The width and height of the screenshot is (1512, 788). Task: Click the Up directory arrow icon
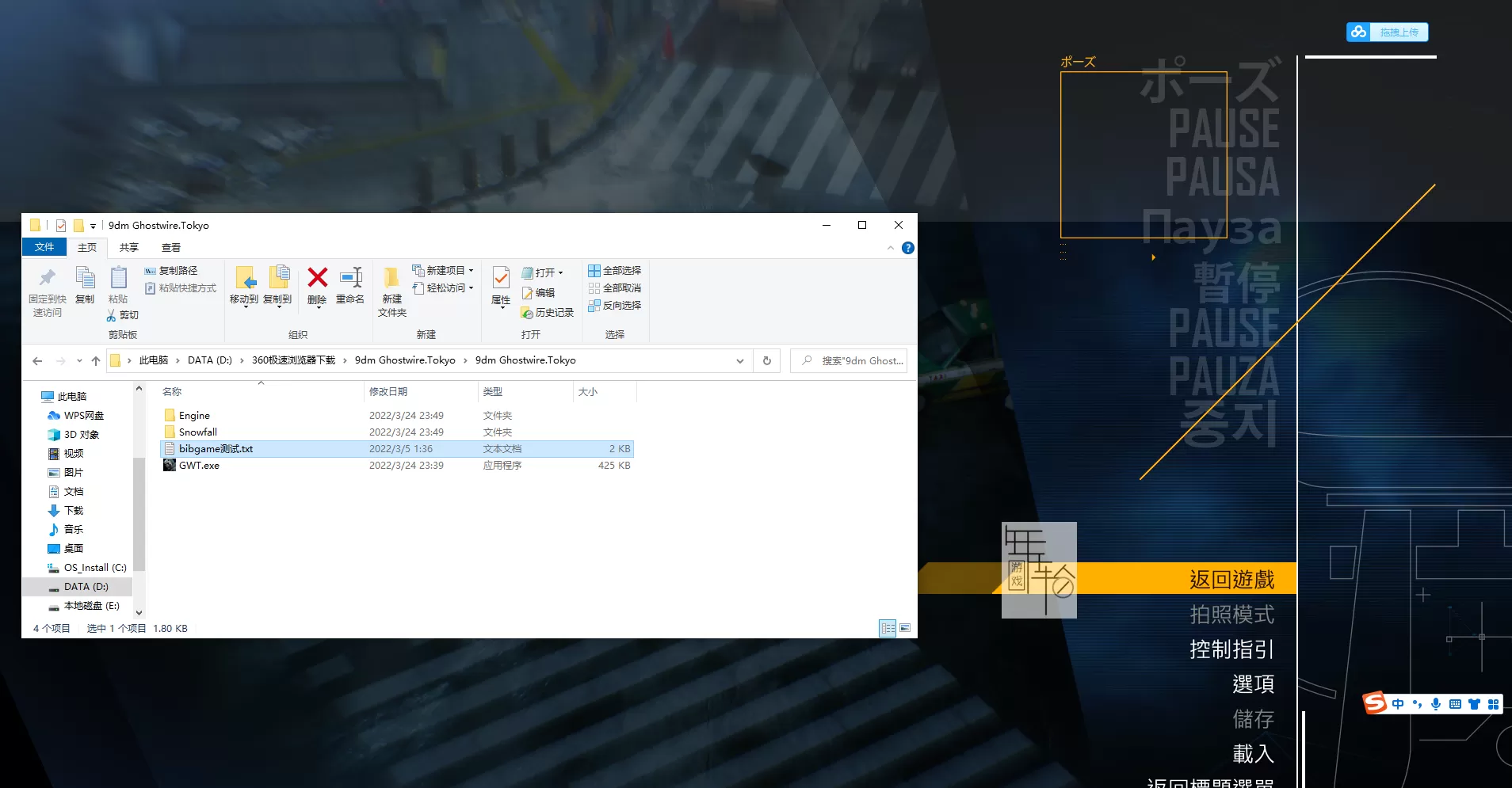click(x=96, y=361)
